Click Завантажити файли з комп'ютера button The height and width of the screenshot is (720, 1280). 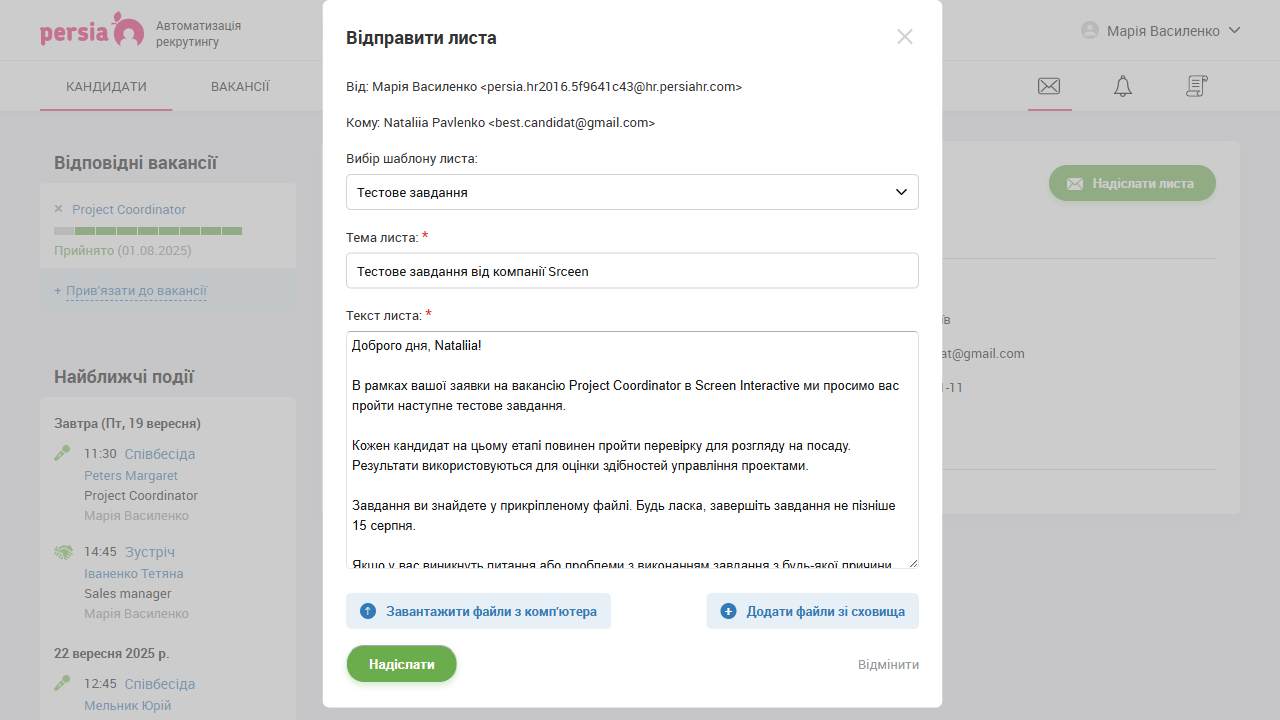(x=478, y=611)
